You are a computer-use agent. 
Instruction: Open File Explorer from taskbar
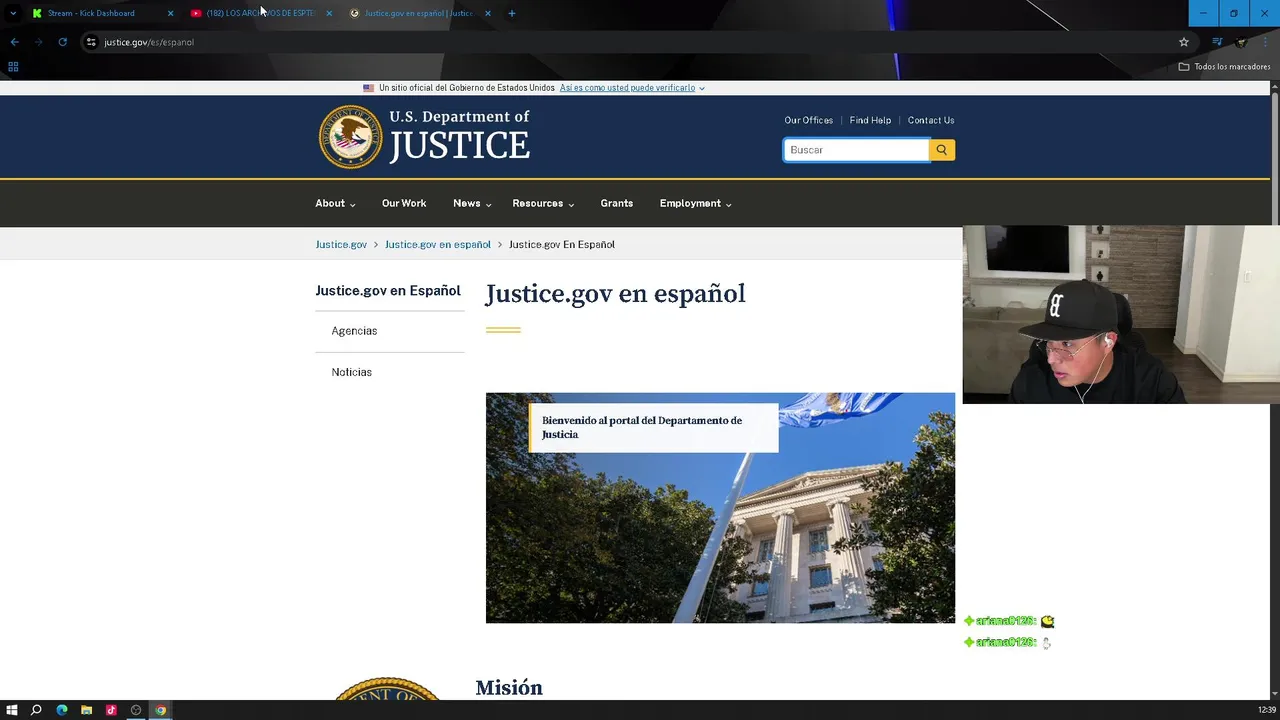87,710
